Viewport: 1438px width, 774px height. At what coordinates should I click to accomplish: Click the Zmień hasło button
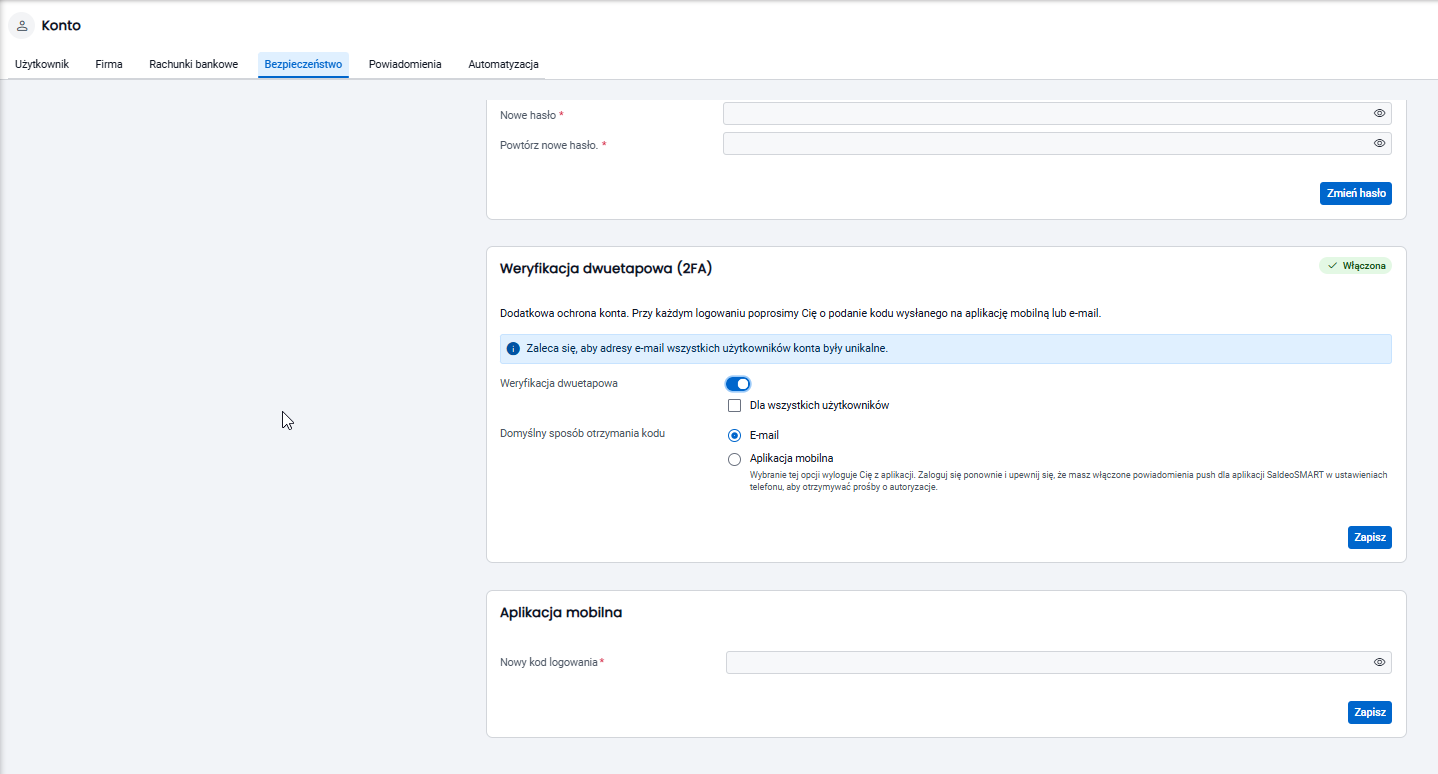pos(1355,193)
